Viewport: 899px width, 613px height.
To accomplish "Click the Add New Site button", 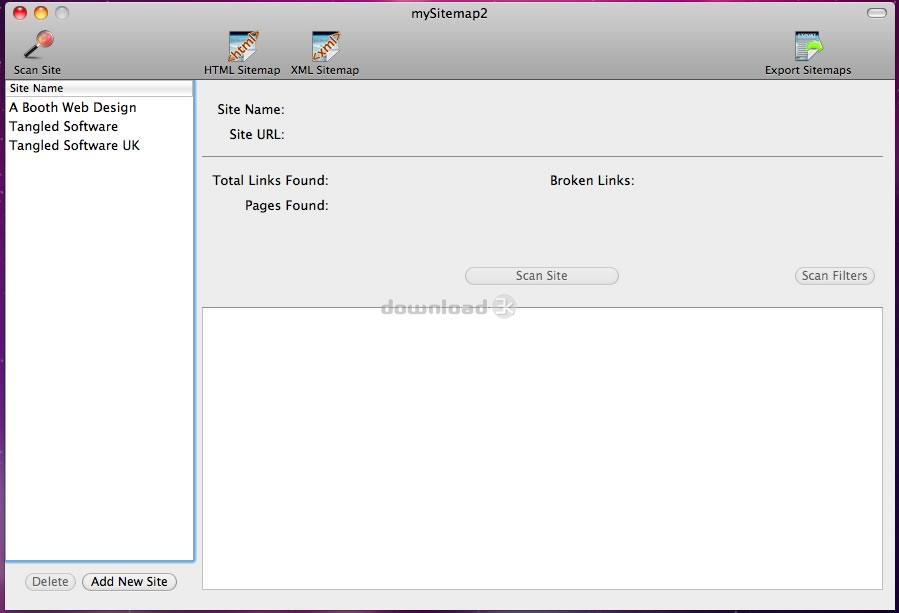I will coord(129,581).
